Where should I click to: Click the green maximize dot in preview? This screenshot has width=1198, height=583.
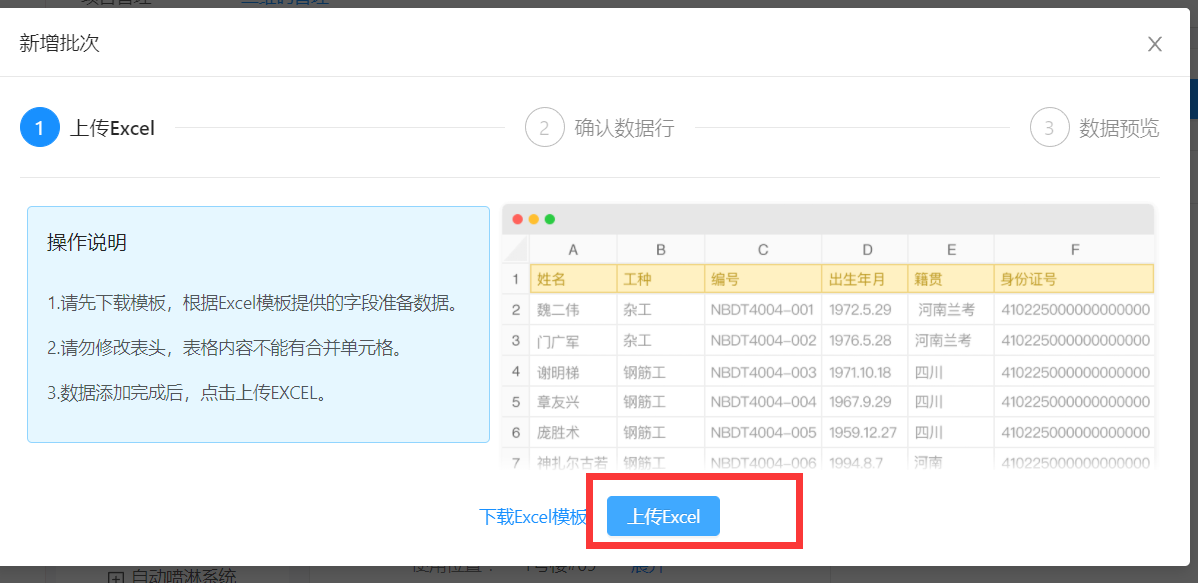click(549, 219)
